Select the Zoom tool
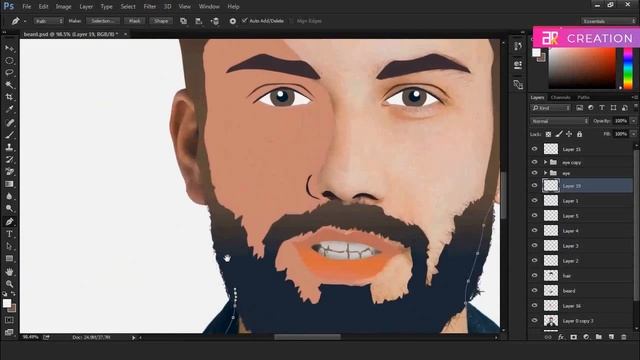Viewport: 640px width, 360px height. [x=9, y=284]
